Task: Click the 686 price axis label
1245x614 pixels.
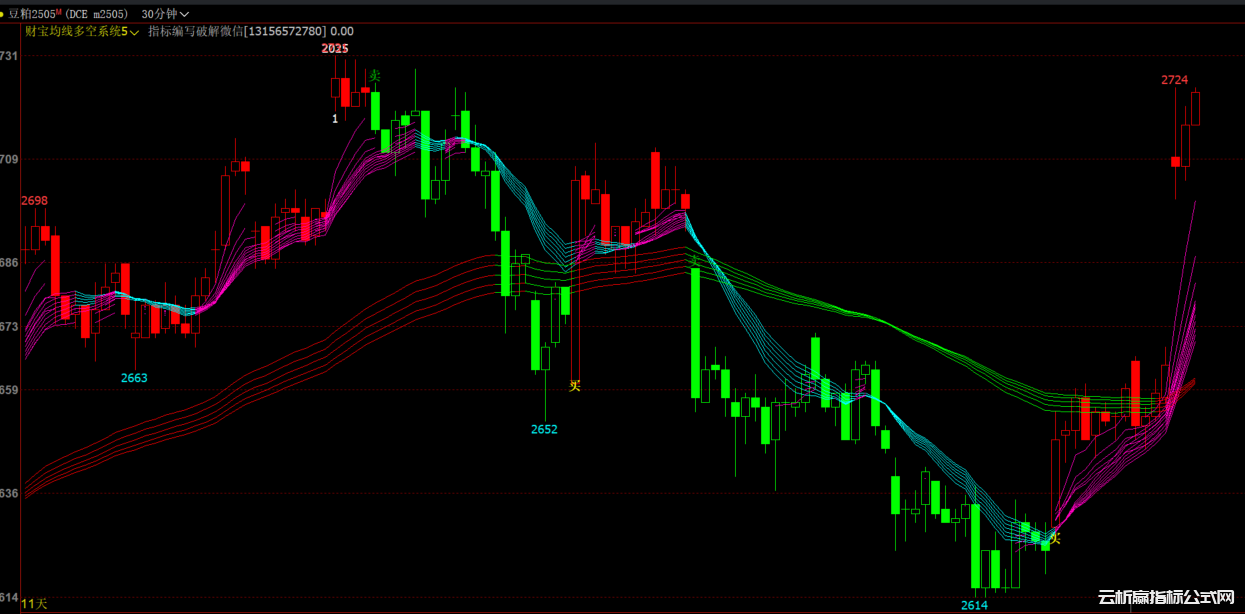Action: click(9, 262)
